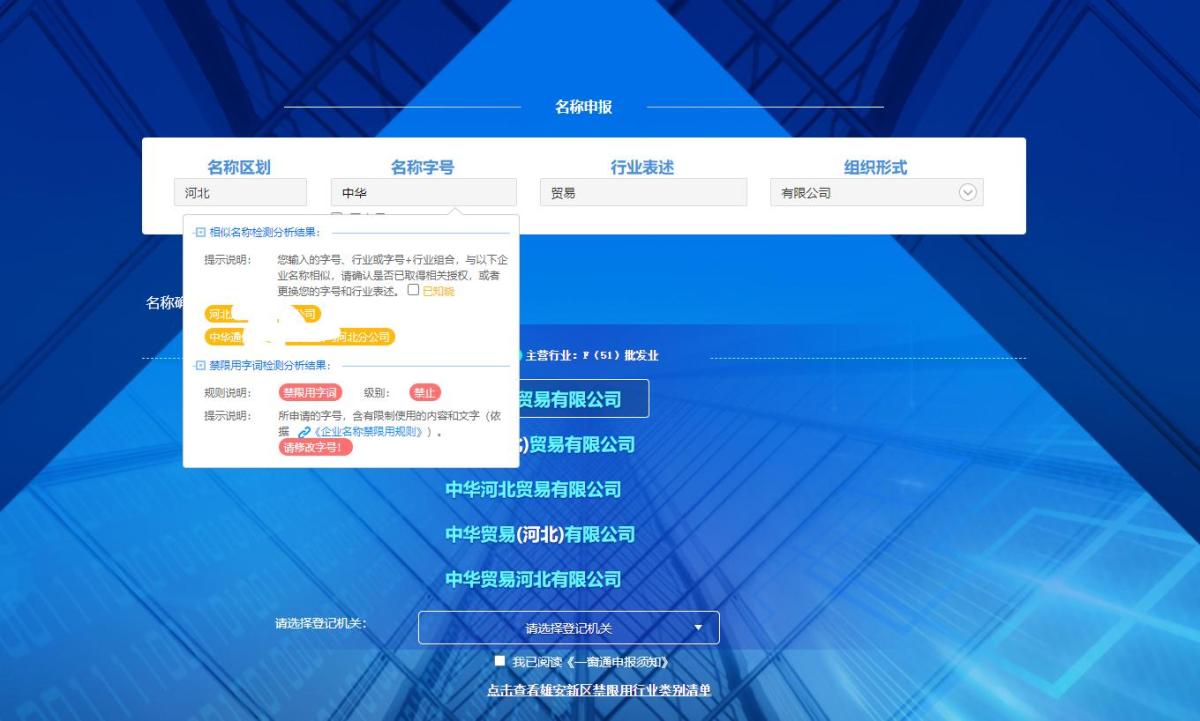Screen dimensions: 1200x721
Task: Click the red 请修改字号! warning tag
Action: click(316, 448)
